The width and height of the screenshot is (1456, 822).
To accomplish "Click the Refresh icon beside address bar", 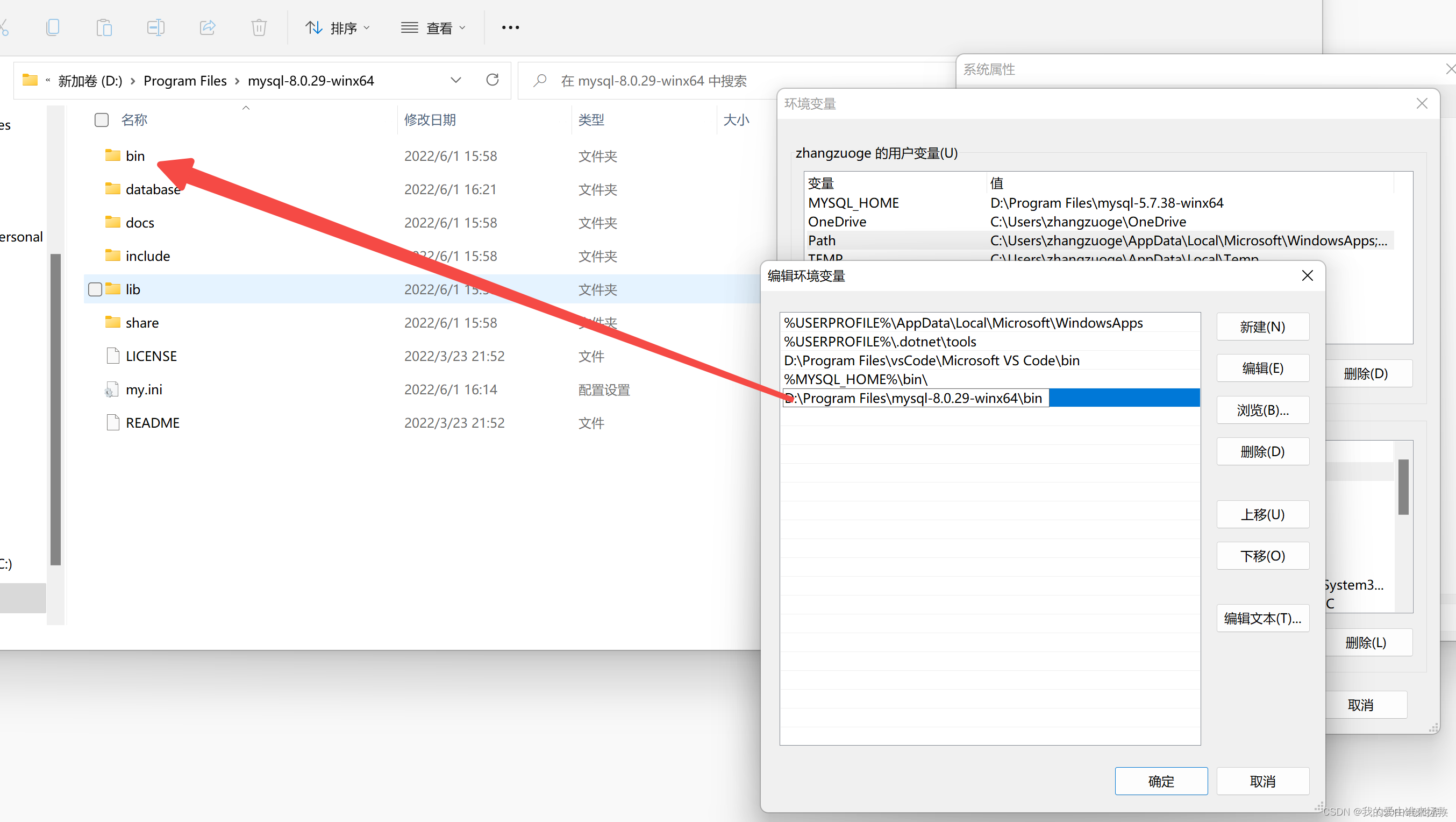I will (x=493, y=80).
